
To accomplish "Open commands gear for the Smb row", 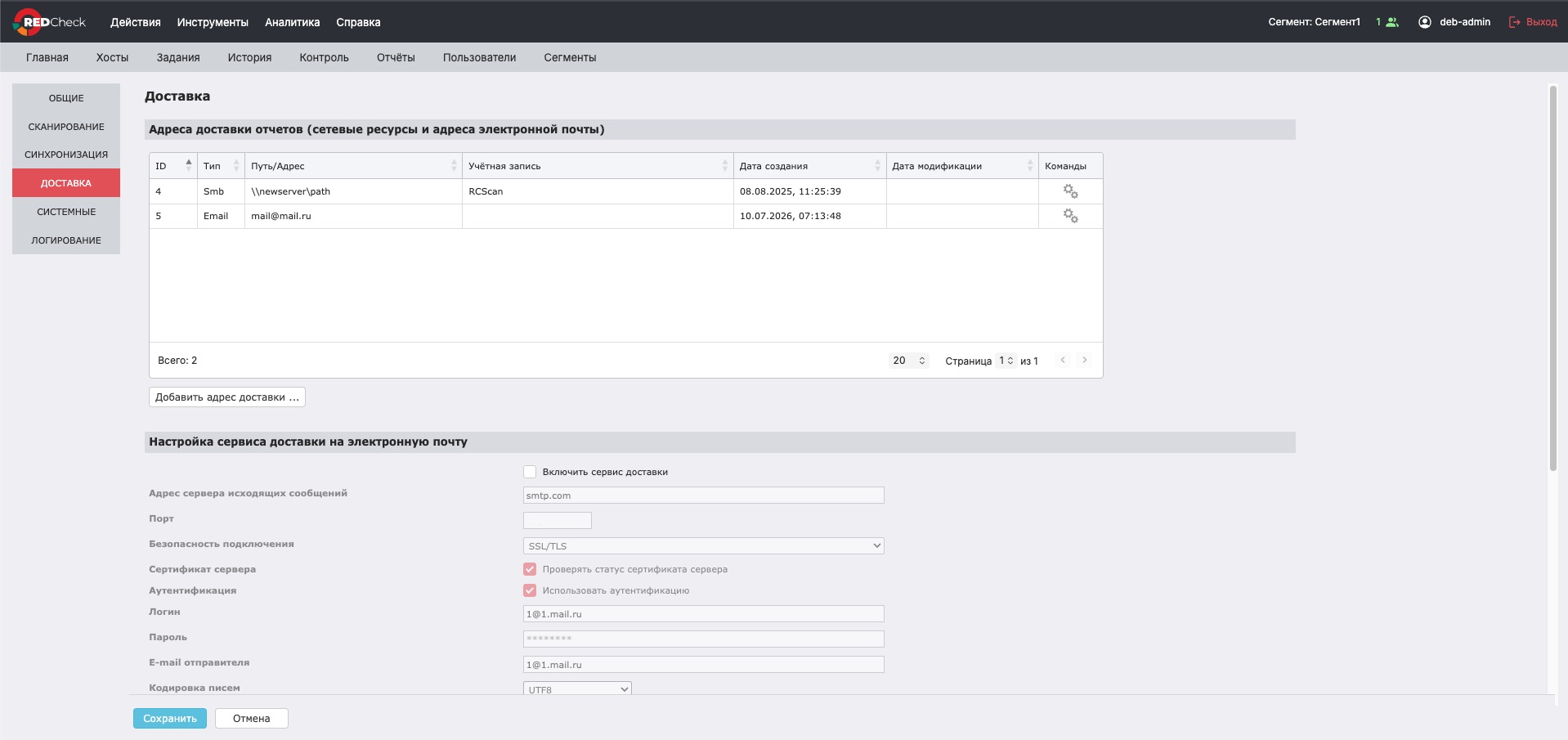I will pyautogui.click(x=1070, y=191).
